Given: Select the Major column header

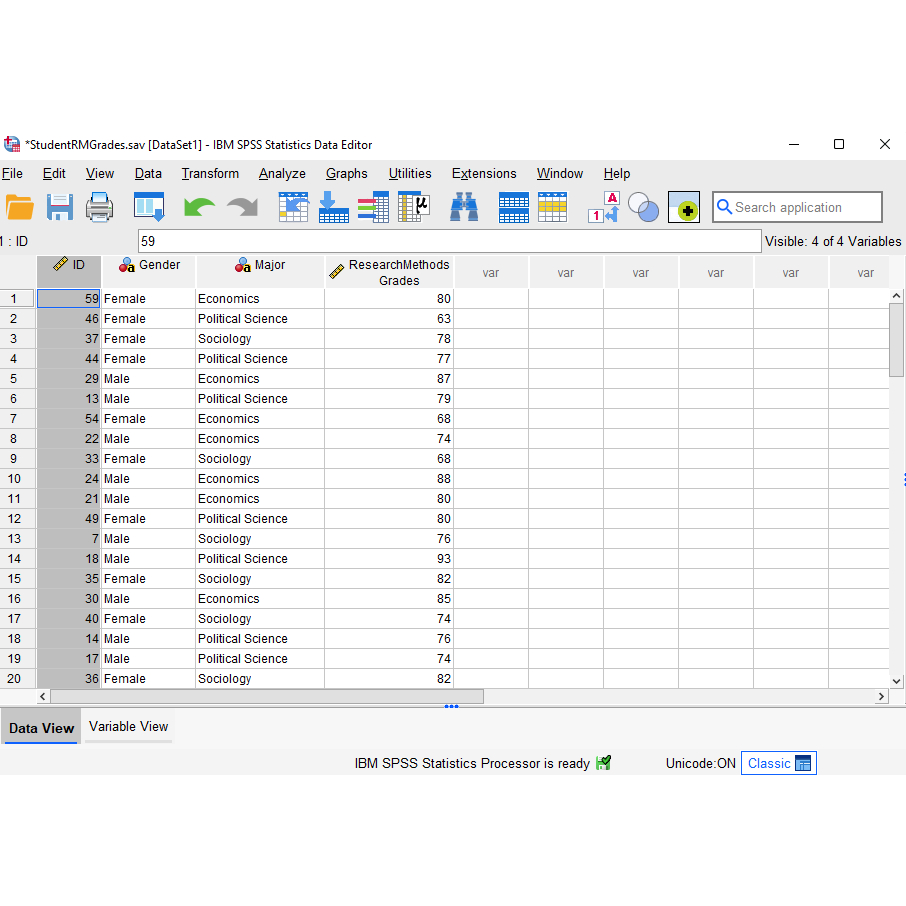Looking at the screenshot, I should (260, 265).
